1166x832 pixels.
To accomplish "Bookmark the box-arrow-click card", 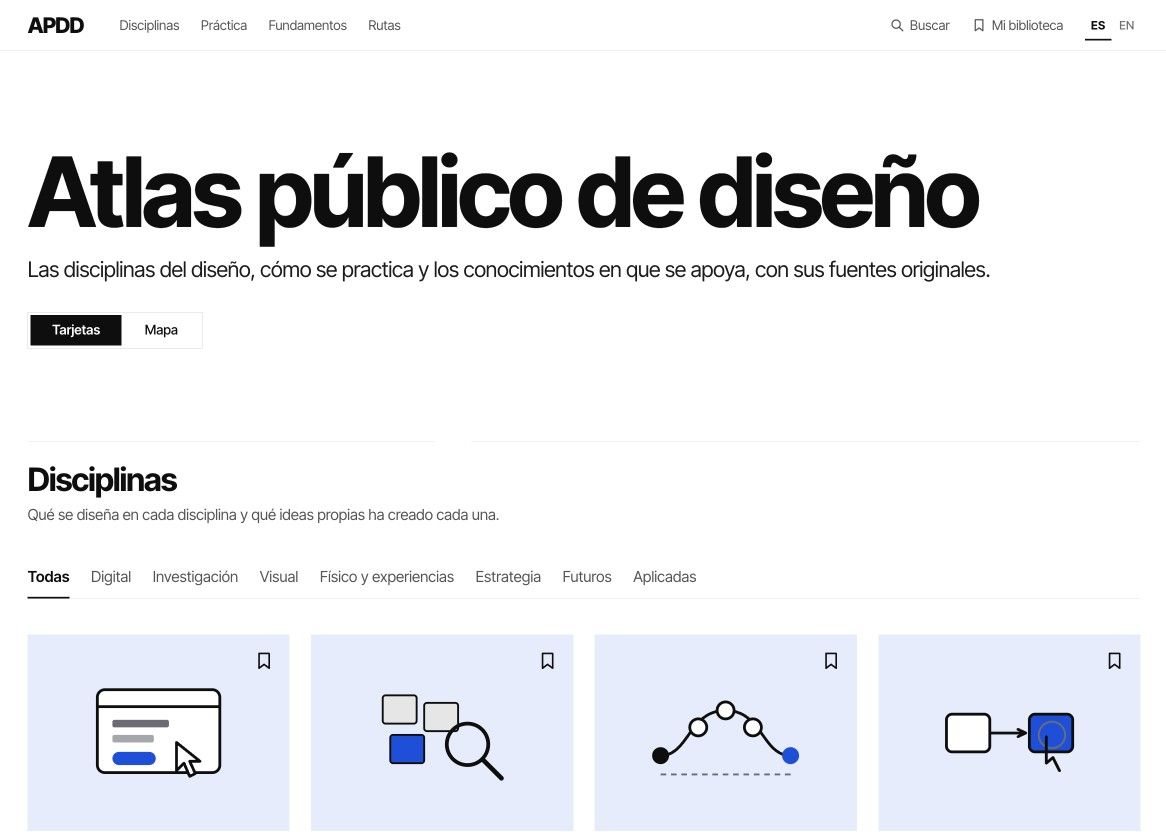I will [1115, 661].
